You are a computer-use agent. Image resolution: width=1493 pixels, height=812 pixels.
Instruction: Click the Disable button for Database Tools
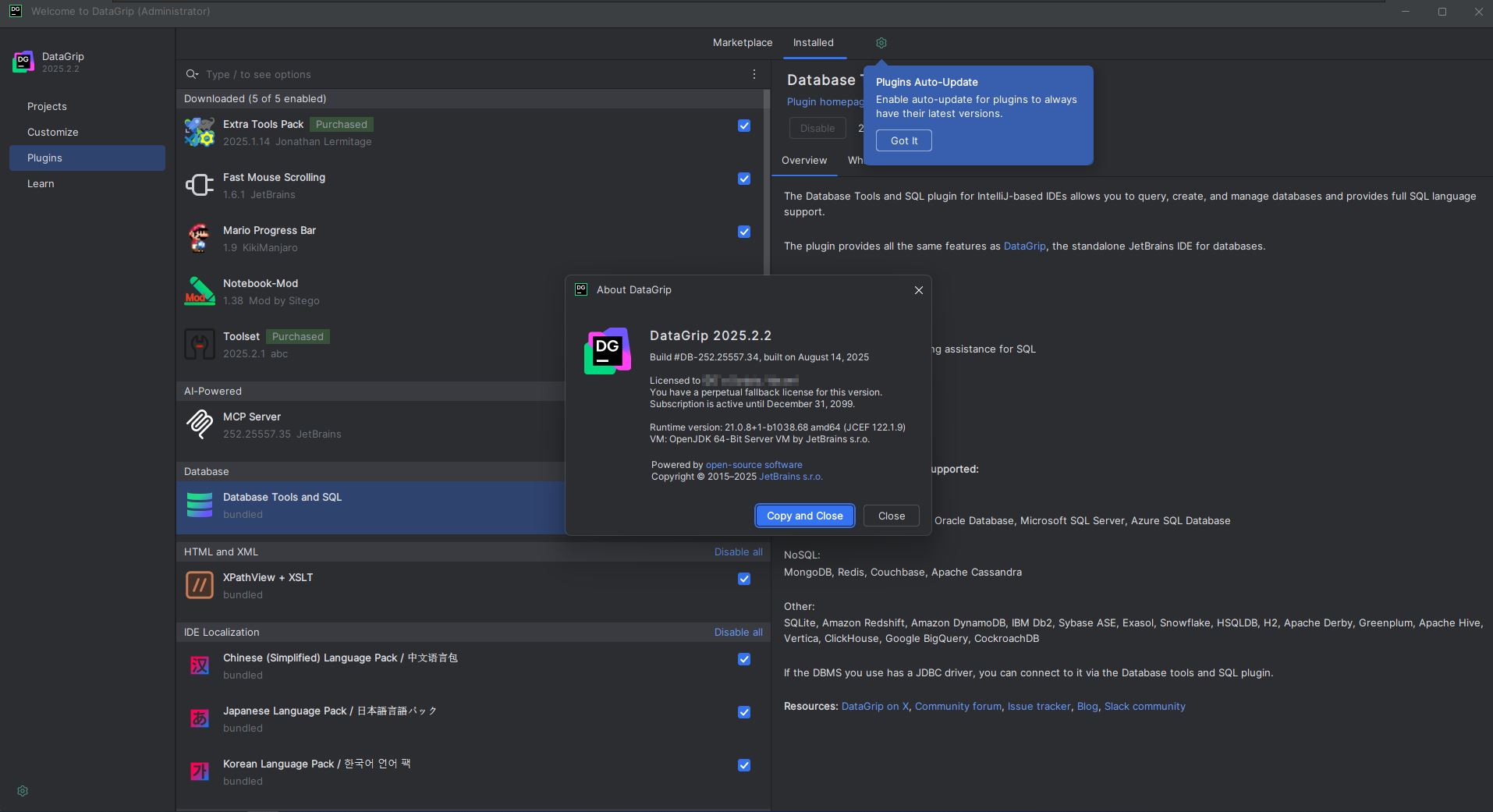click(x=817, y=128)
